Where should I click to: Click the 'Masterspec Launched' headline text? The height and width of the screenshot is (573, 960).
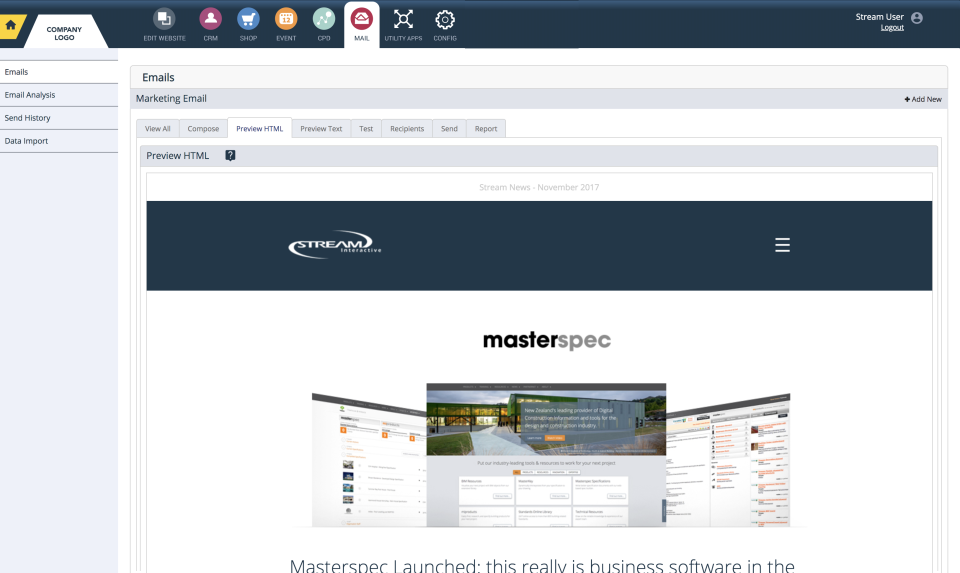(542, 565)
